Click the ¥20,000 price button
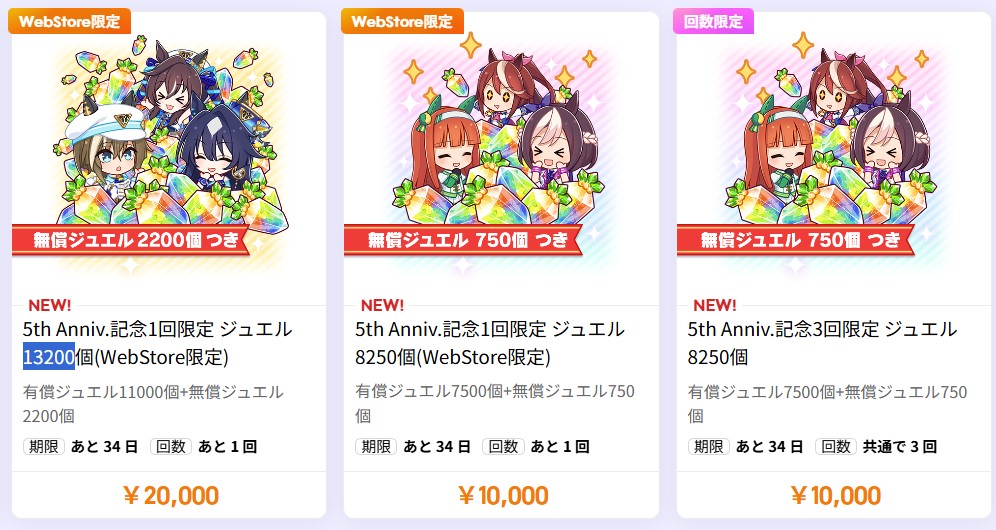Image resolution: width=996 pixels, height=530 pixels. click(x=172, y=496)
